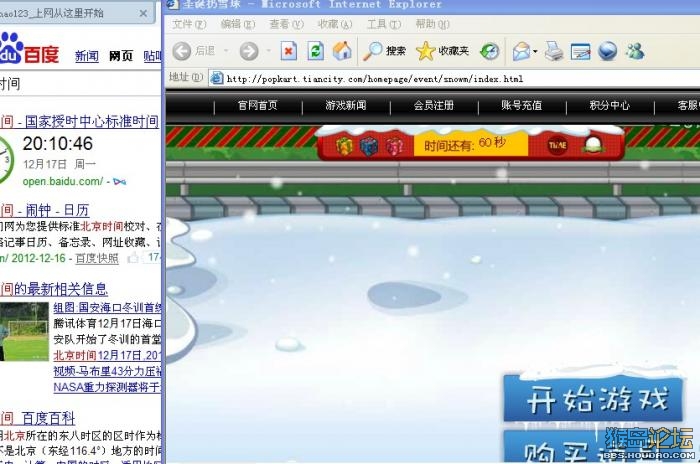This screenshot has height=464, width=700.
Task: Expand the Back button history dropdown
Action: tap(226, 51)
